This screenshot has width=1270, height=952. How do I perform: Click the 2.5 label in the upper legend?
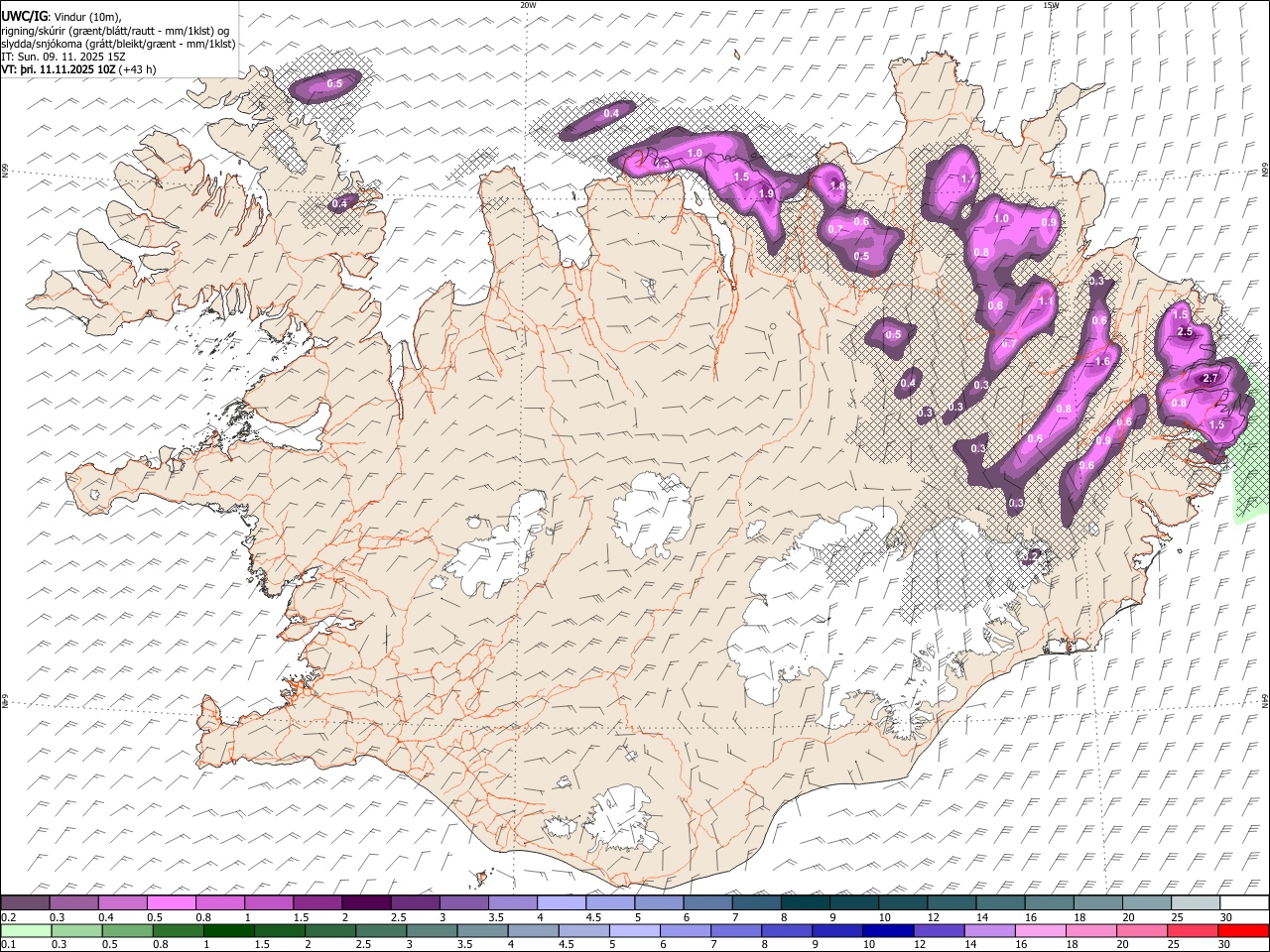[398, 917]
